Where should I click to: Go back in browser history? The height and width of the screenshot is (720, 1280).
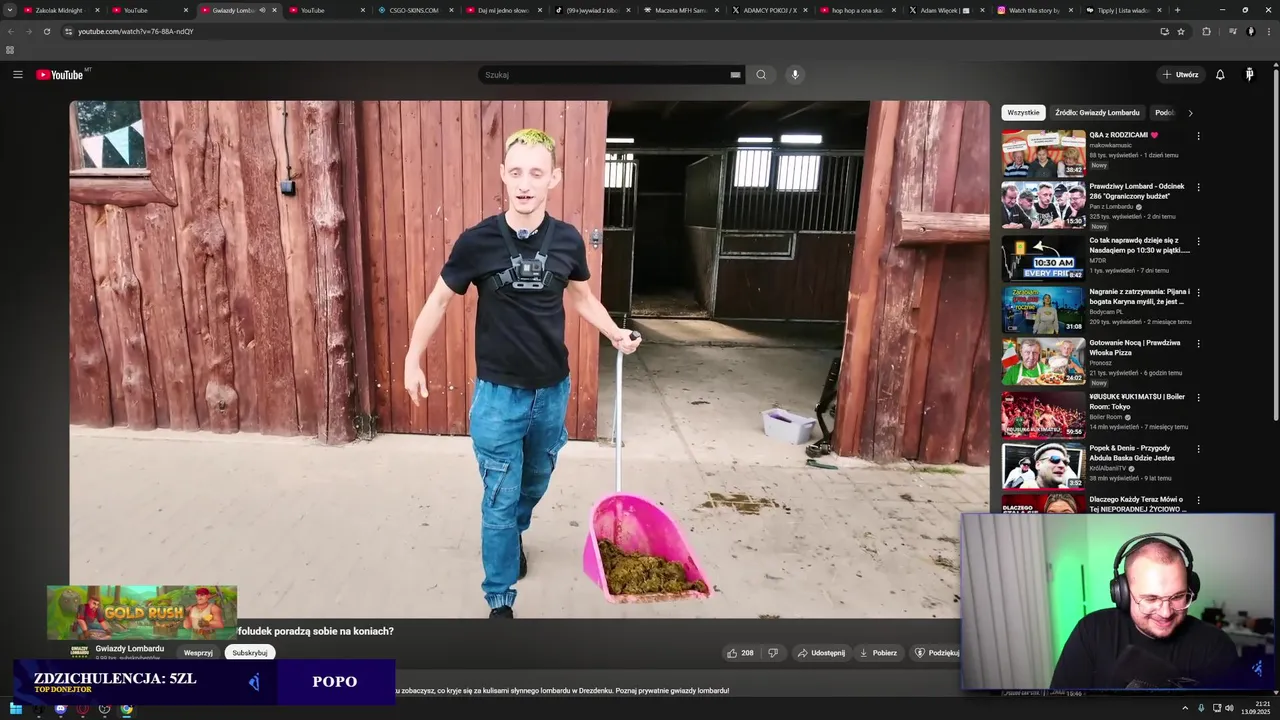pyautogui.click(x=10, y=31)
